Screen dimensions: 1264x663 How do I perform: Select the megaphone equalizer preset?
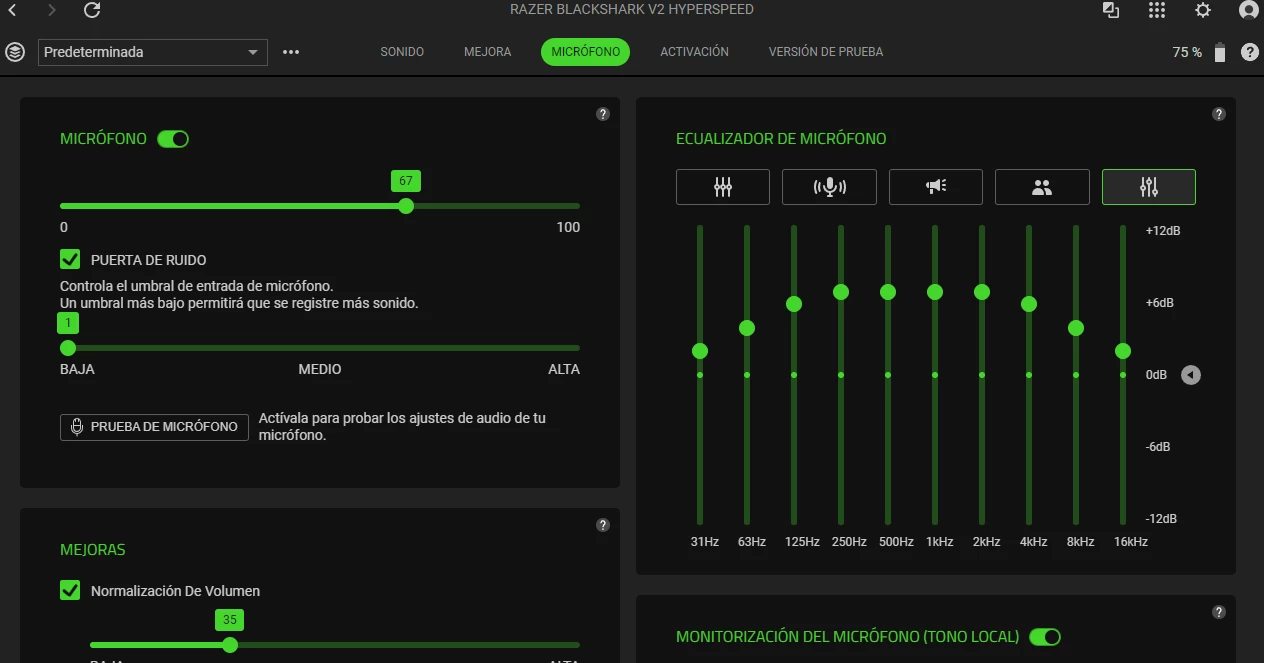click(936, 187)
